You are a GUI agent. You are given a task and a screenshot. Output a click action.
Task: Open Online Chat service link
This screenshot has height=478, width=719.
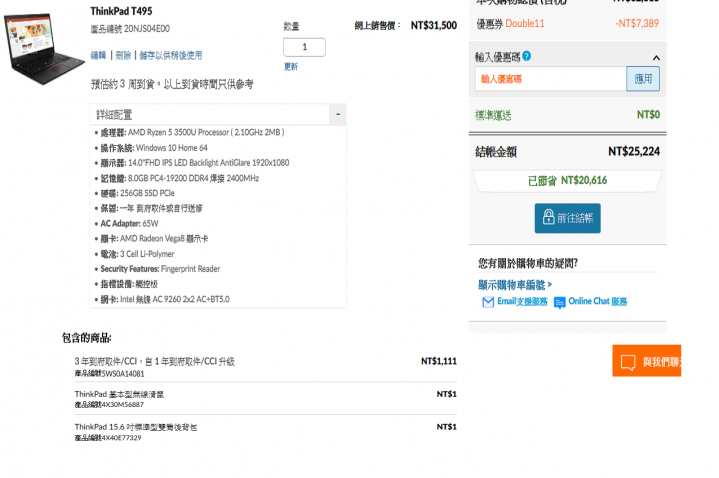click(597, 301)
